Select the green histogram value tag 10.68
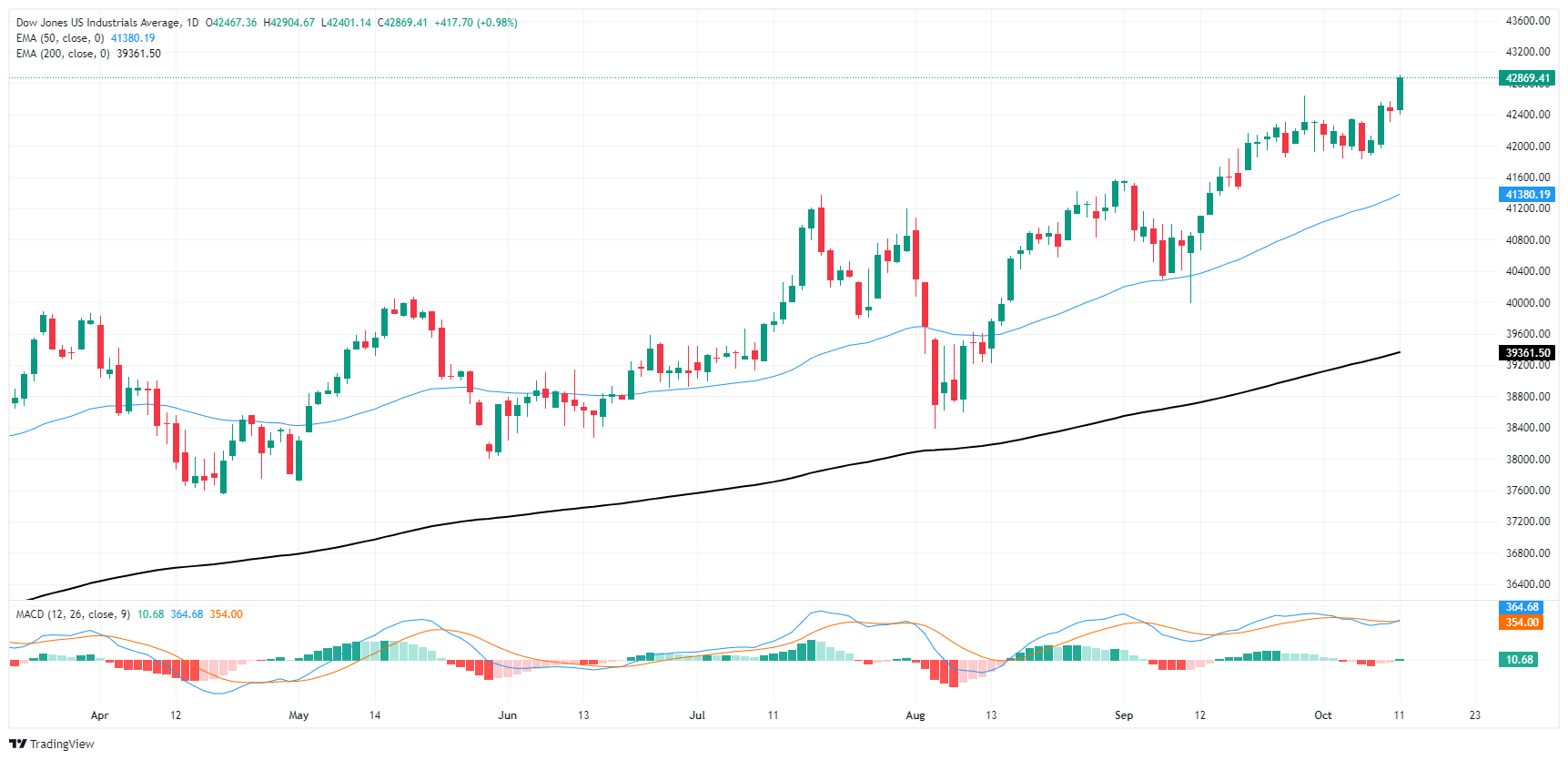Viewport: 1568px width, 760px height. tap(1519, 660)
